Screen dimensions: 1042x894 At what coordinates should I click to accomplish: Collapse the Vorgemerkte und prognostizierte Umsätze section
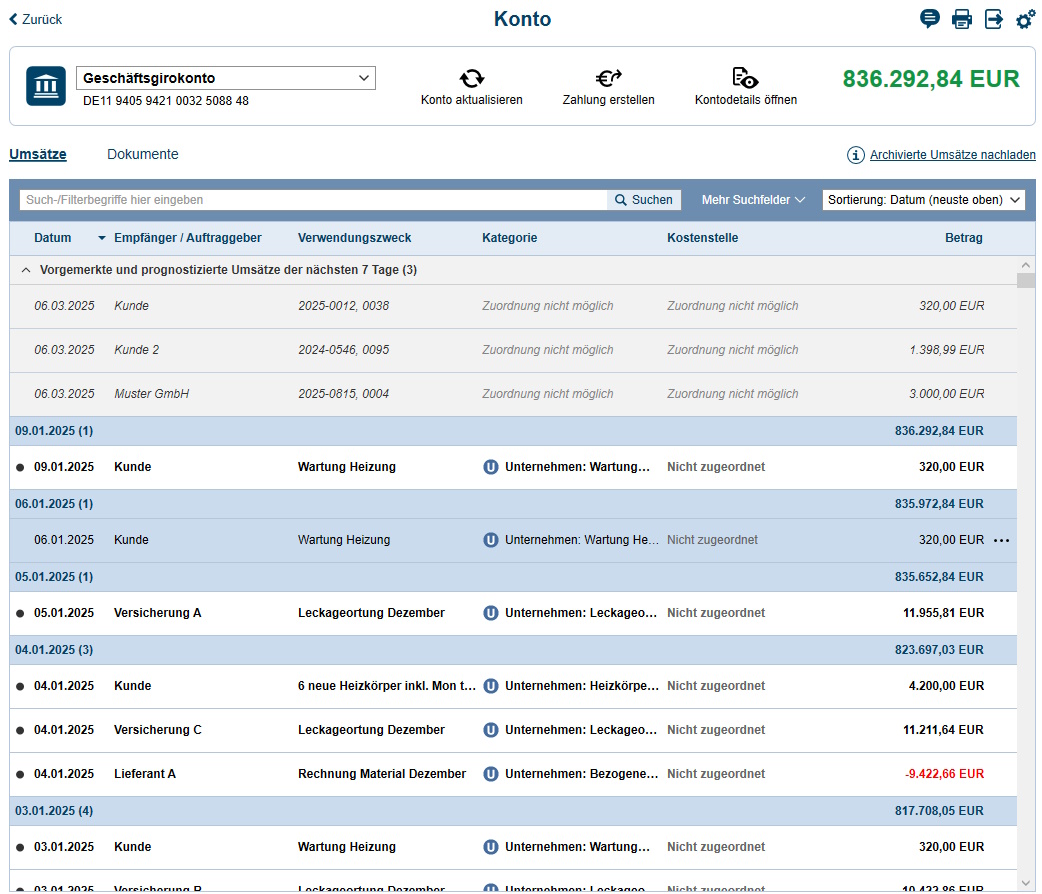click(26, 270)
